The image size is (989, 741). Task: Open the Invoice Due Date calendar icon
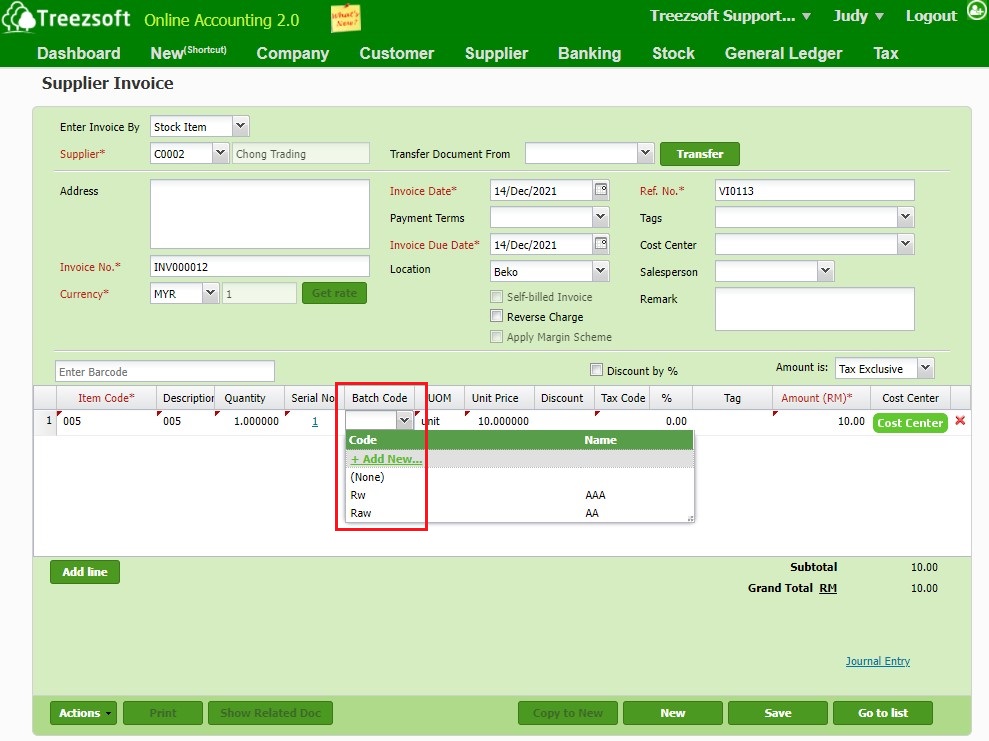click(601, 244)
